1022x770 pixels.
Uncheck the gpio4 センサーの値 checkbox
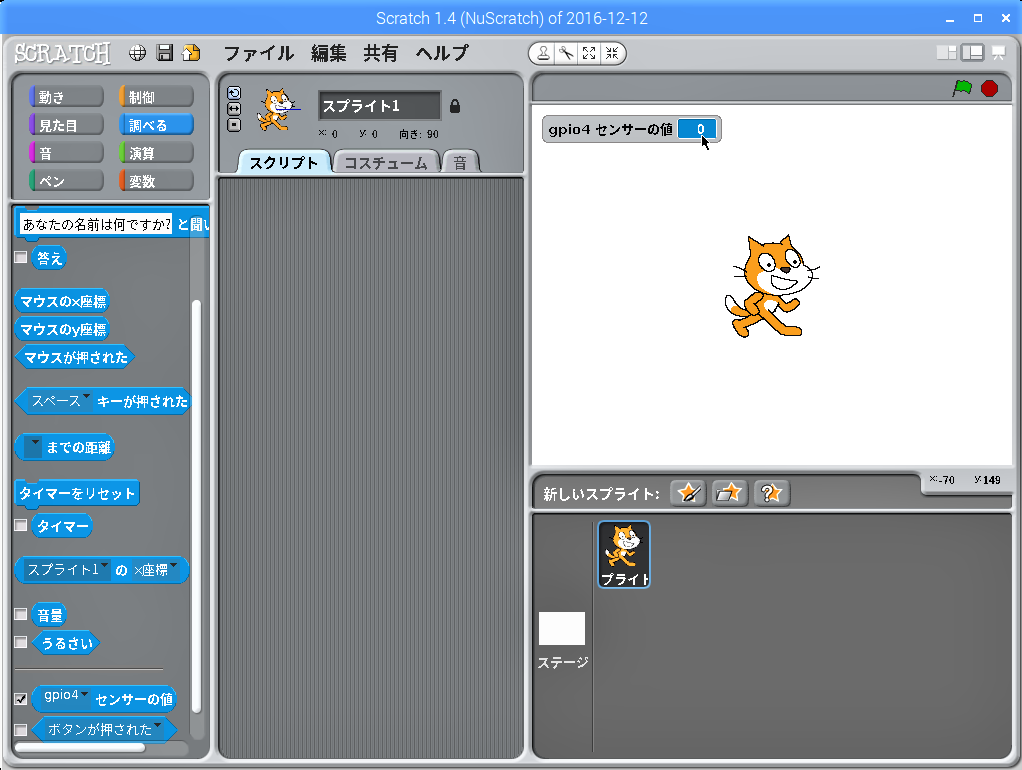(x=21, y=699)
